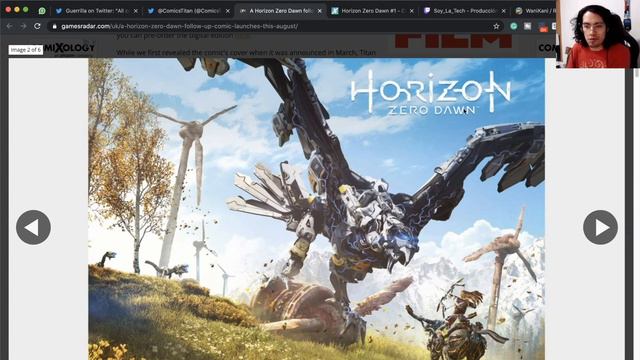Go to the previous gallery image
Screen dimensions: 640x360
point(33,227)
